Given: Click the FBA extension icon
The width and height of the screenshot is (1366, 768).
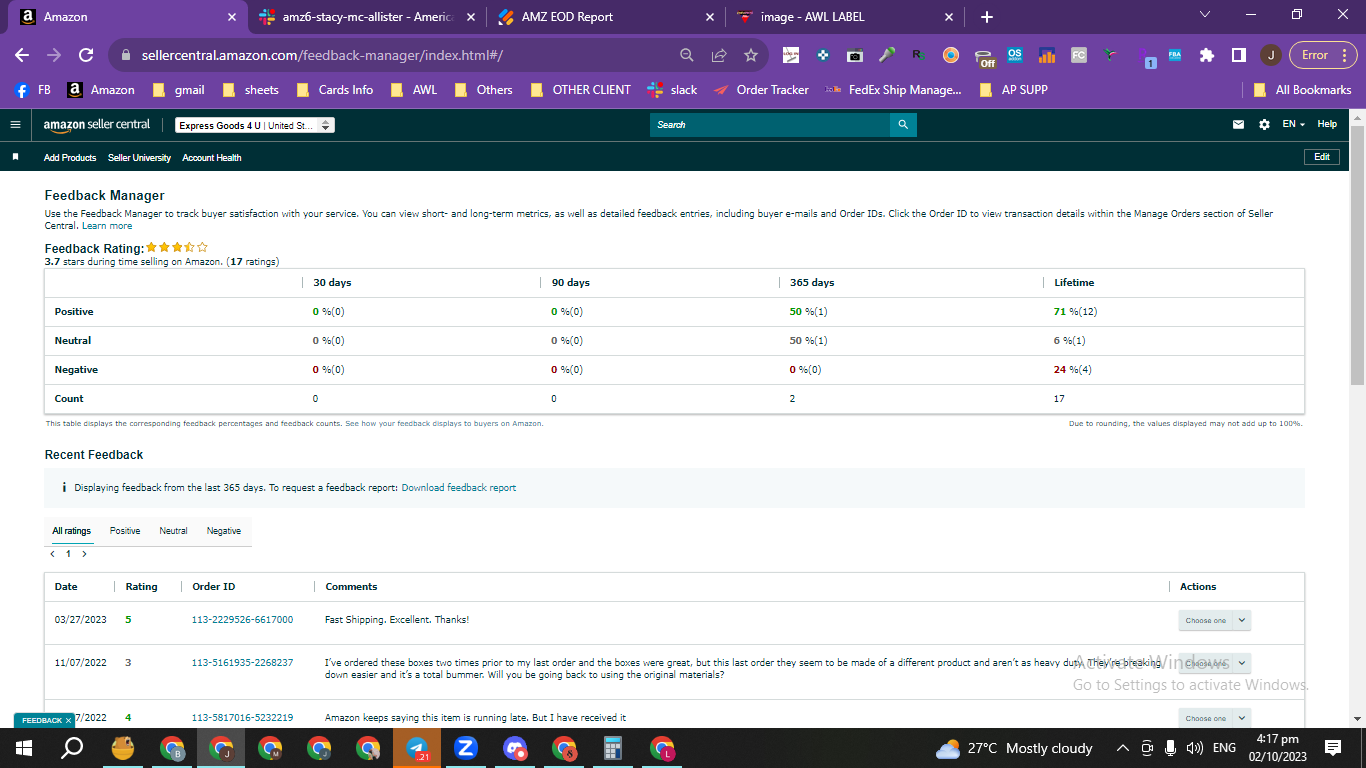Looking at the screenshot, I should click(x=1175, y=55).
